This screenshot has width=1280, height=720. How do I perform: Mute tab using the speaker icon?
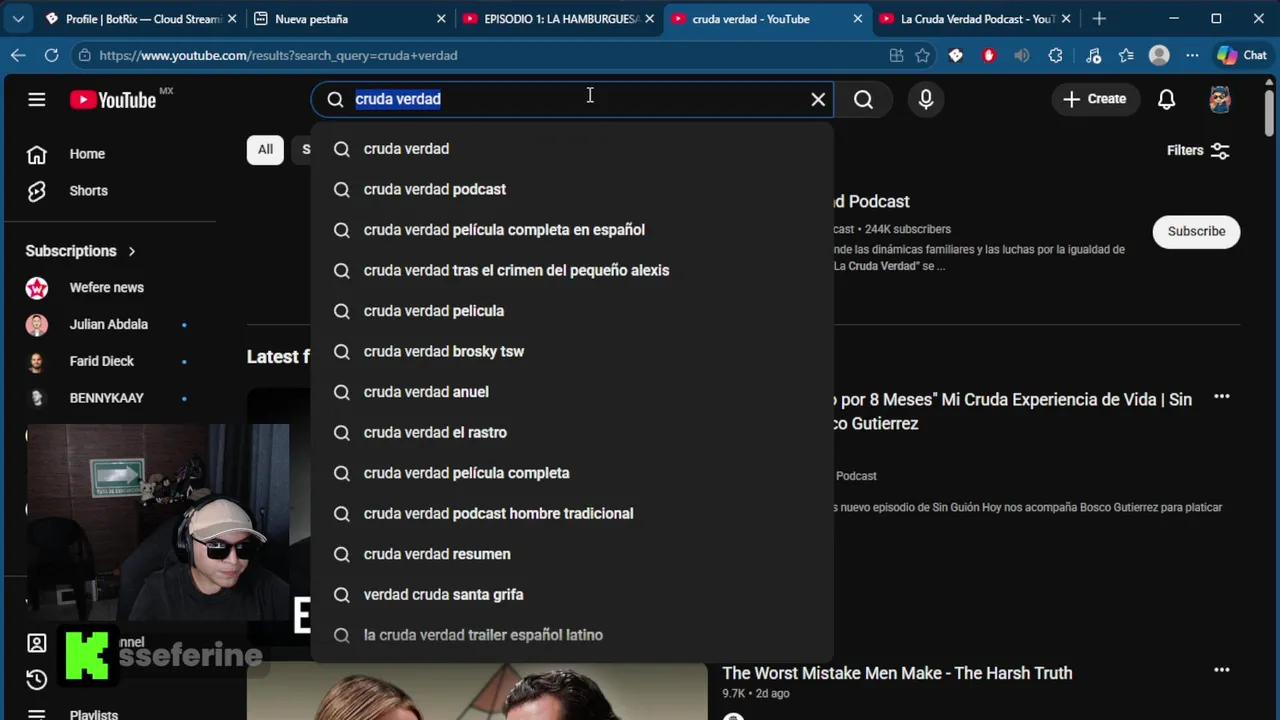(1021, 56)
